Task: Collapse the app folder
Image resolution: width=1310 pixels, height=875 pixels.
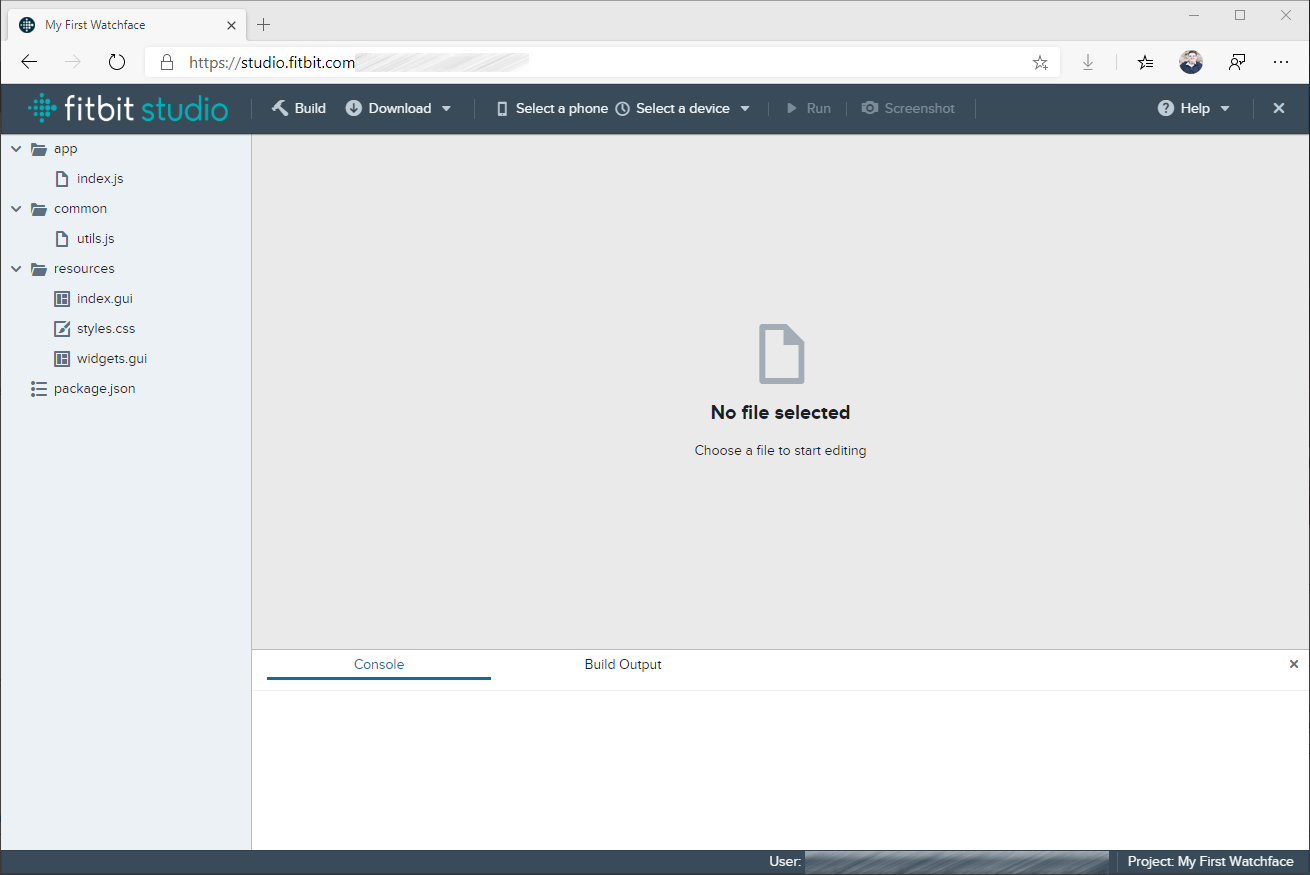Action: [16, 149]
